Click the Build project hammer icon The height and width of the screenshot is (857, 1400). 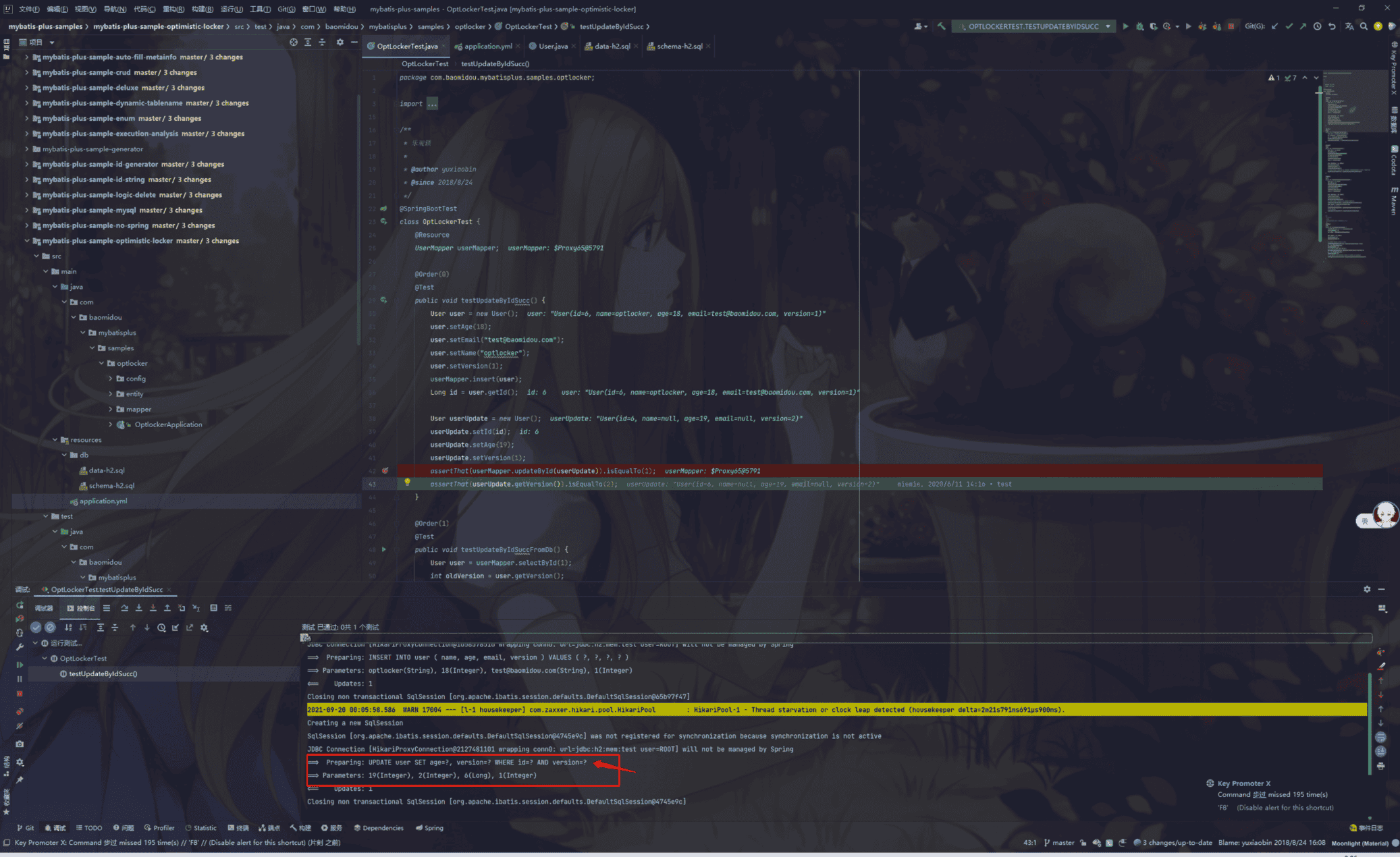(x=941, y=26)
